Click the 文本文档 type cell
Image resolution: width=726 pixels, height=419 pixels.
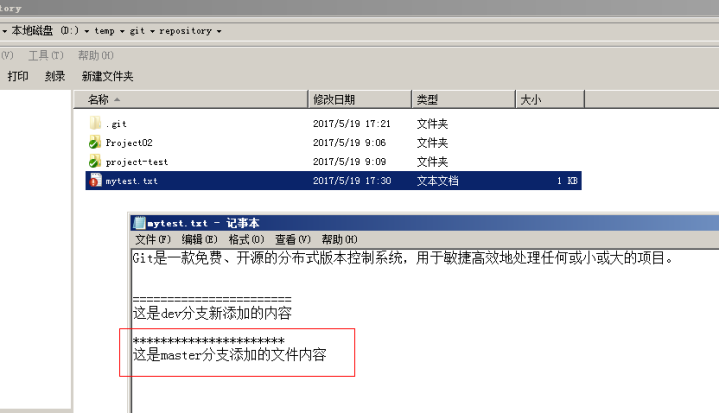coord(438,181)
